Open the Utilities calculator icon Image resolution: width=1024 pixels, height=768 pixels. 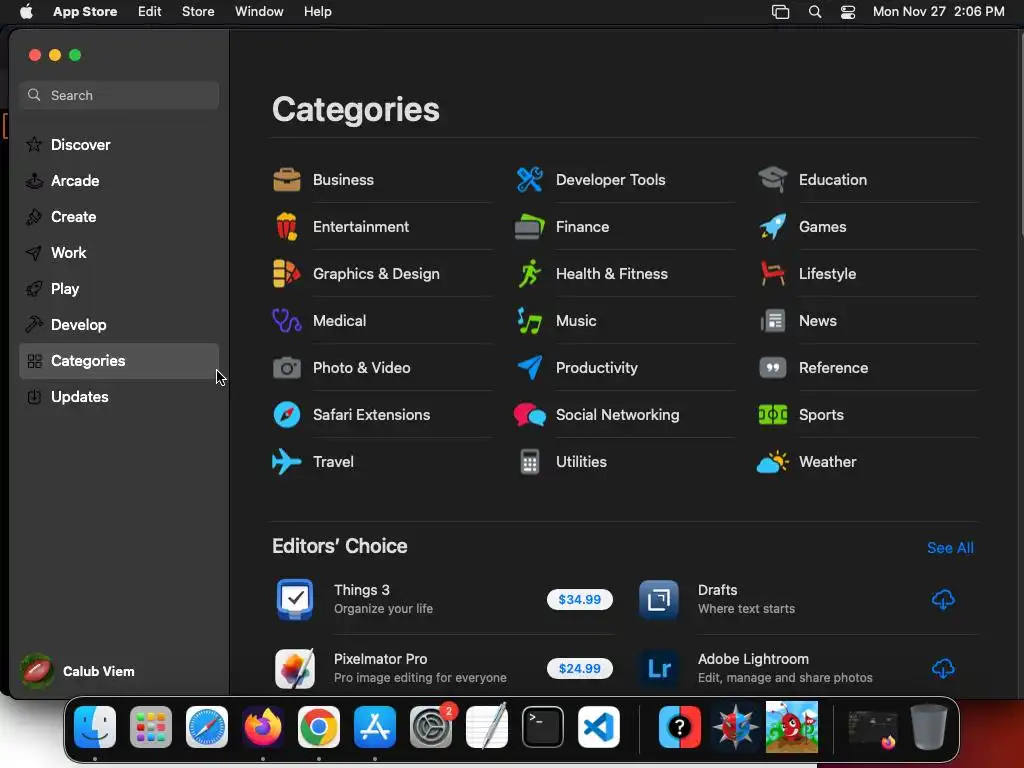point(530,462)
